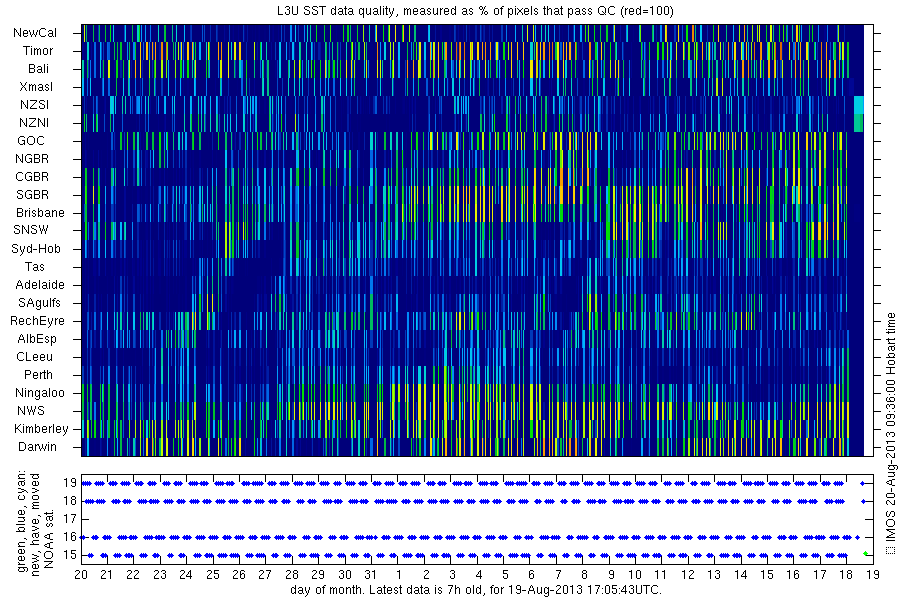
Task: Click the NewCal region label
Action: click(x=35, y=33)
